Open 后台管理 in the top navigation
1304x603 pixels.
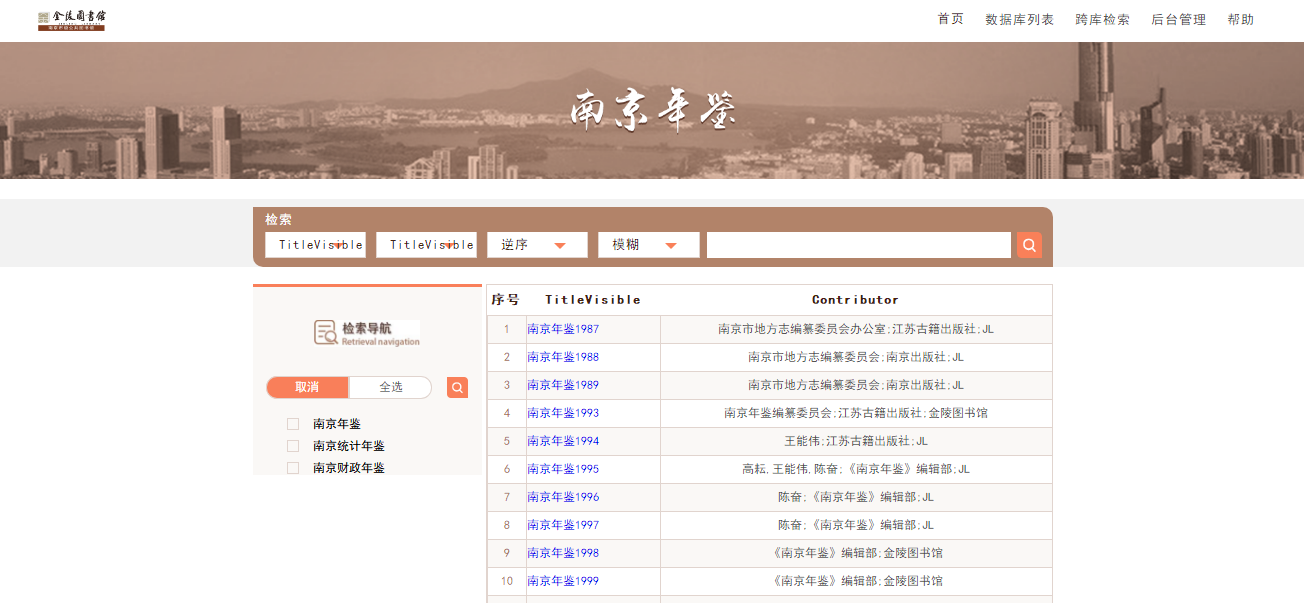pos(1179,19)
